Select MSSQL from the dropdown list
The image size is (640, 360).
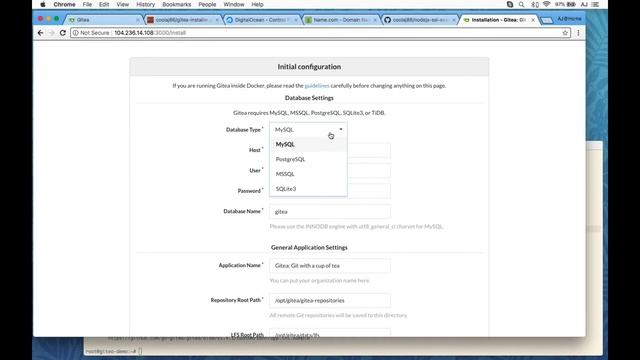click(x=308, y=174)
